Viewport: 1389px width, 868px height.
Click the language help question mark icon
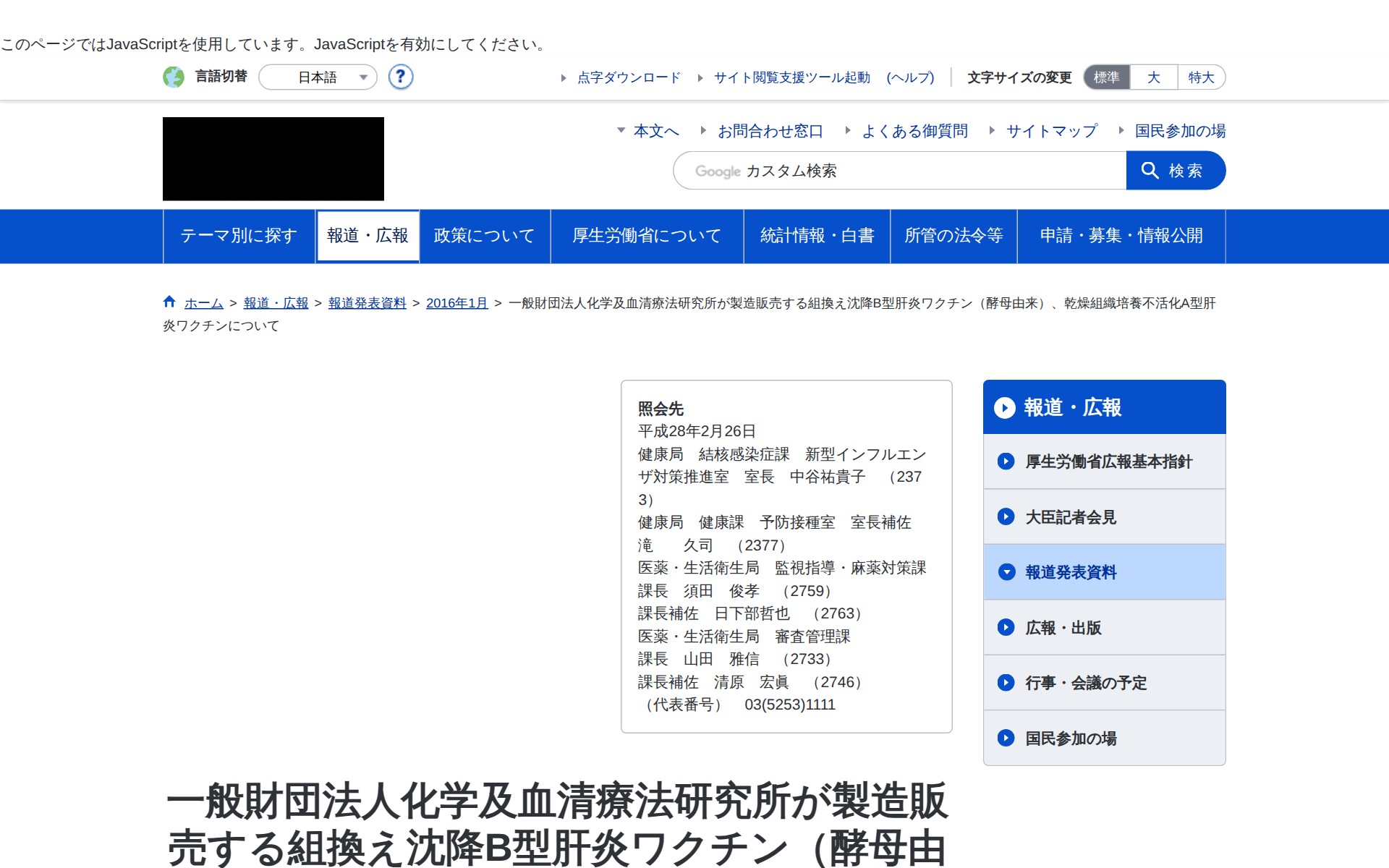[400, 77]
